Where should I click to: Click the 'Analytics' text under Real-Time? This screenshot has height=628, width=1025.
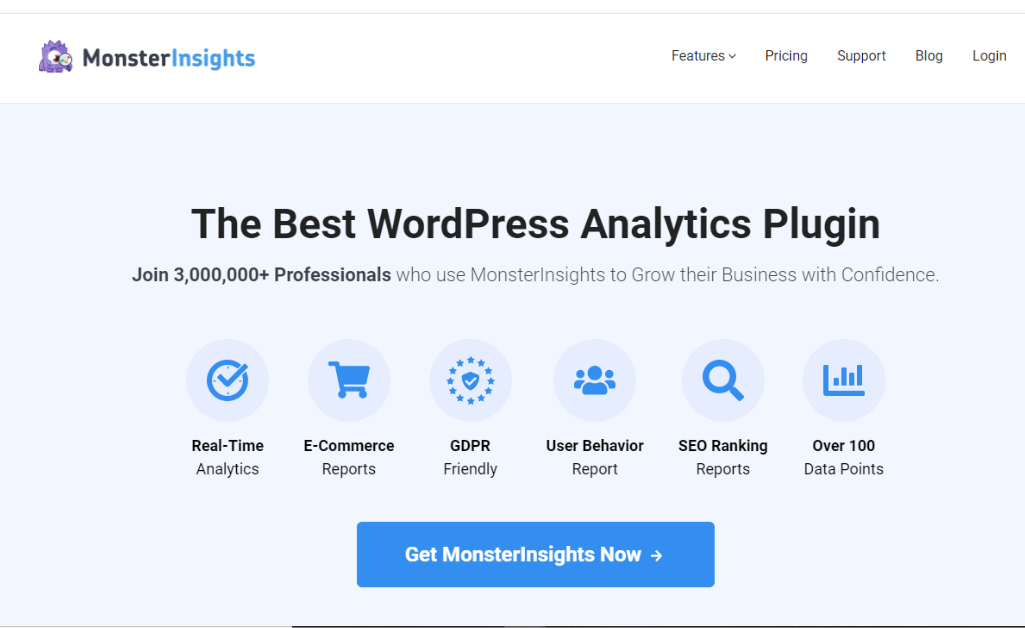click(x=227, y=469)
